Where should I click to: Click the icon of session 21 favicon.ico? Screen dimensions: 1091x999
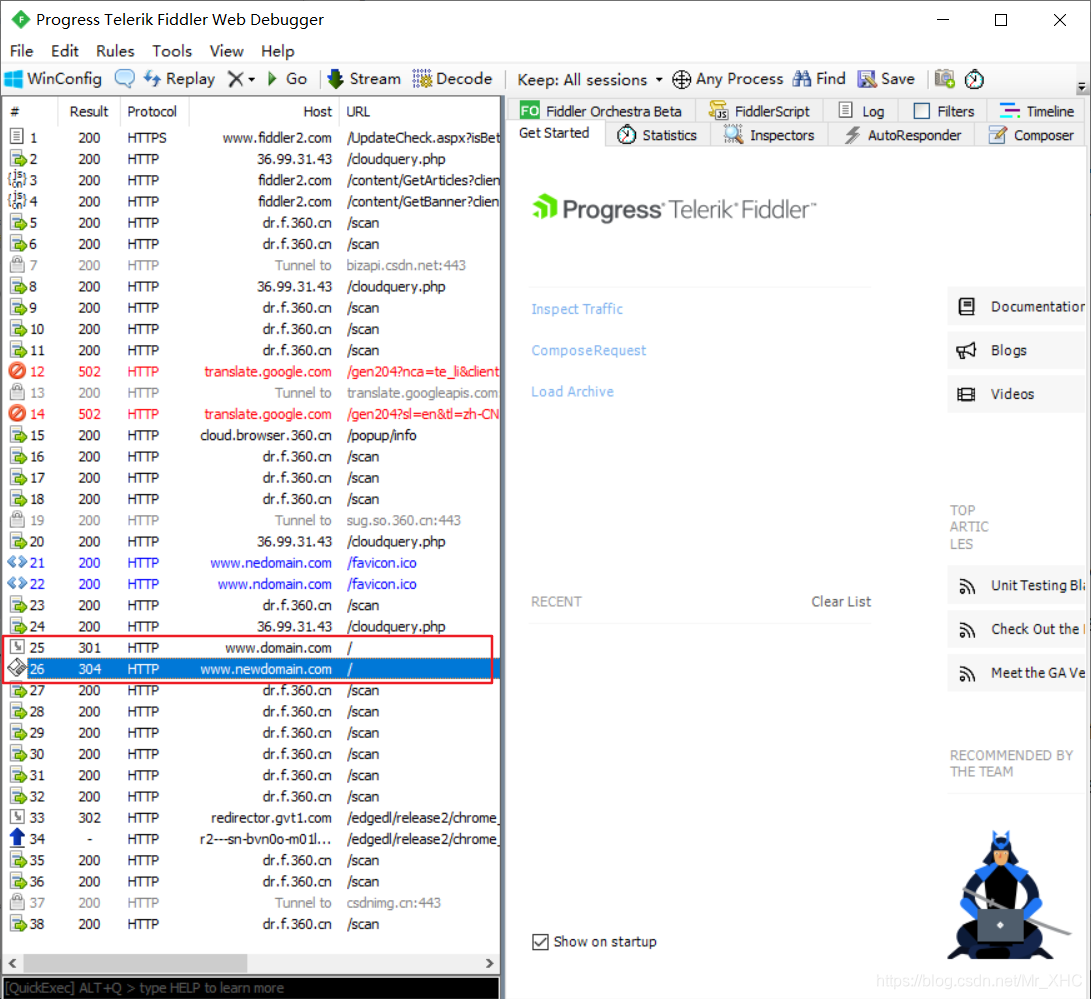tap(17, 561)
